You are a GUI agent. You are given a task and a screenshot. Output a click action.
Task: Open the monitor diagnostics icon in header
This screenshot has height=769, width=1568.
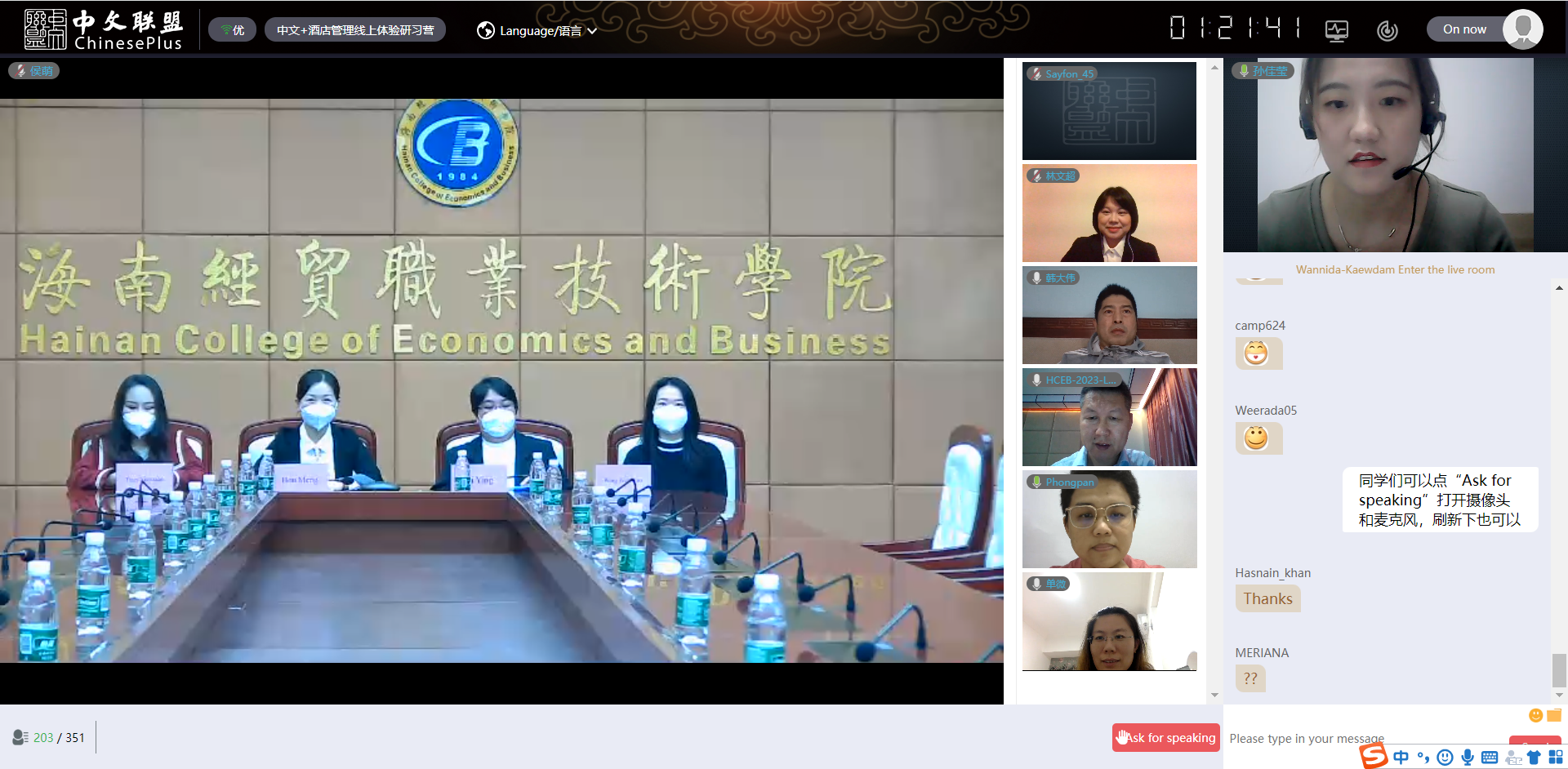pos(1336,31)
